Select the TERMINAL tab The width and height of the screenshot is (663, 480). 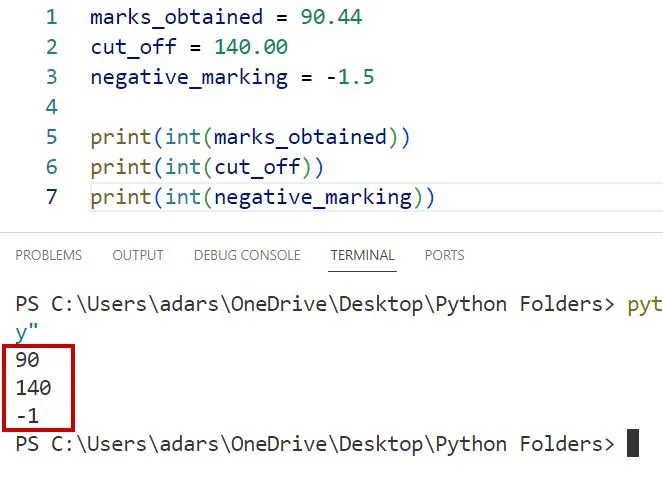click(x=362, y=255)
